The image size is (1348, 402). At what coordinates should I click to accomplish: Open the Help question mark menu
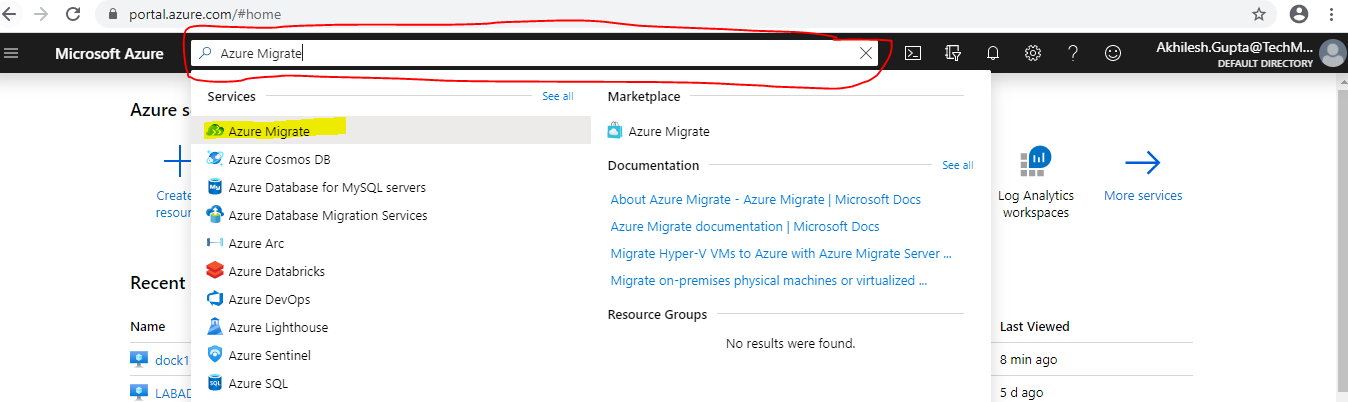coord(1073,53)
